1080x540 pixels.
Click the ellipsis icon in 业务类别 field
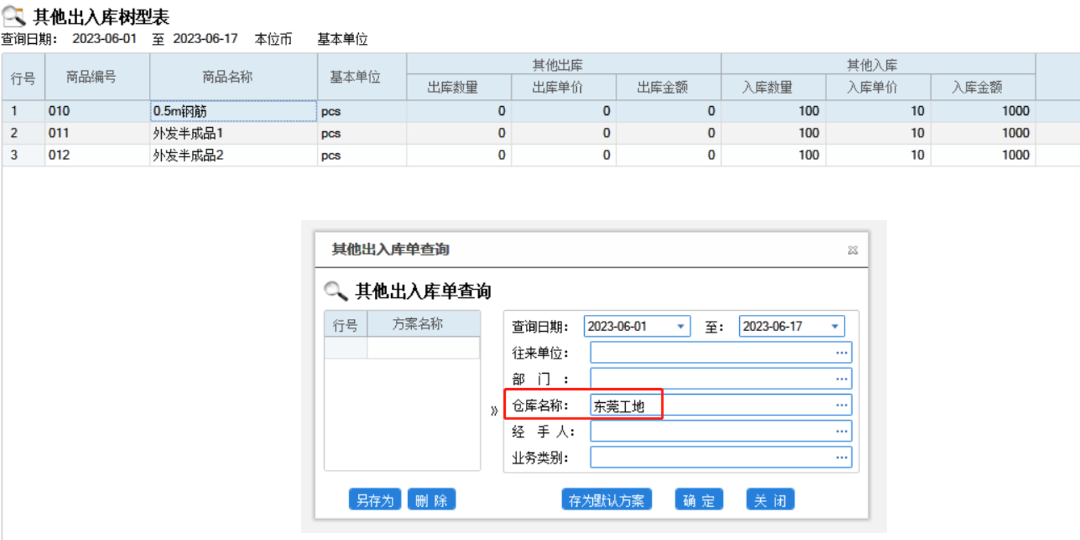click(841, 457)
